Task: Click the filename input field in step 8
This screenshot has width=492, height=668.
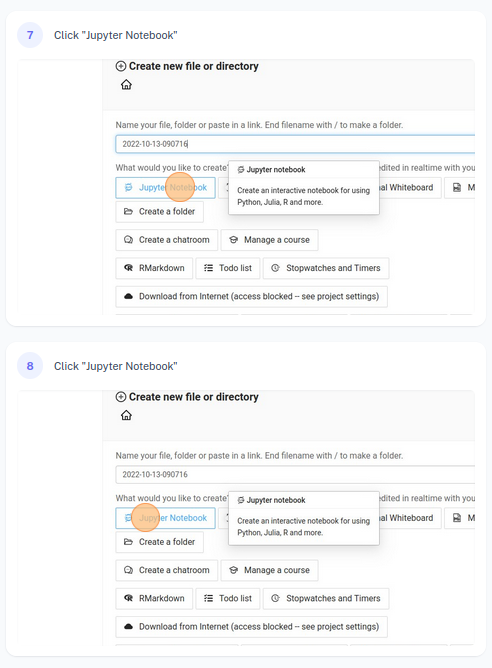Action: [295, 475]
